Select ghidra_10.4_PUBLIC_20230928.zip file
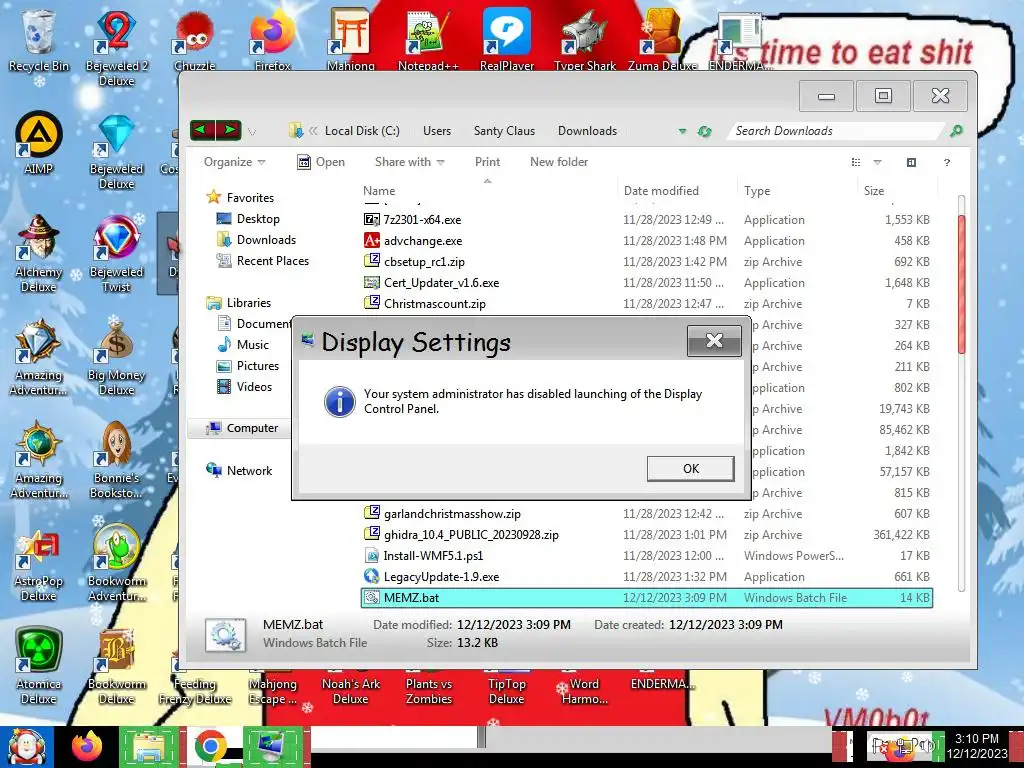 pyautogui.click(x=647, y=534)
